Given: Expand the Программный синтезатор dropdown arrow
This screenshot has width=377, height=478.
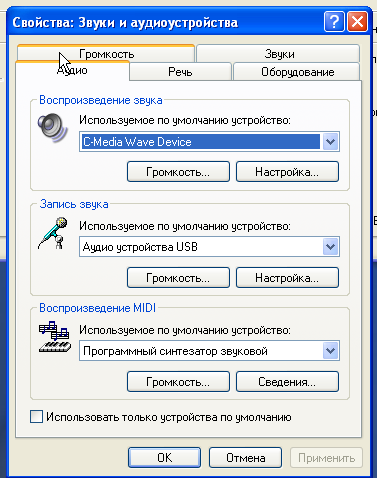Looking at the screenshot, I should coord(330,351).
